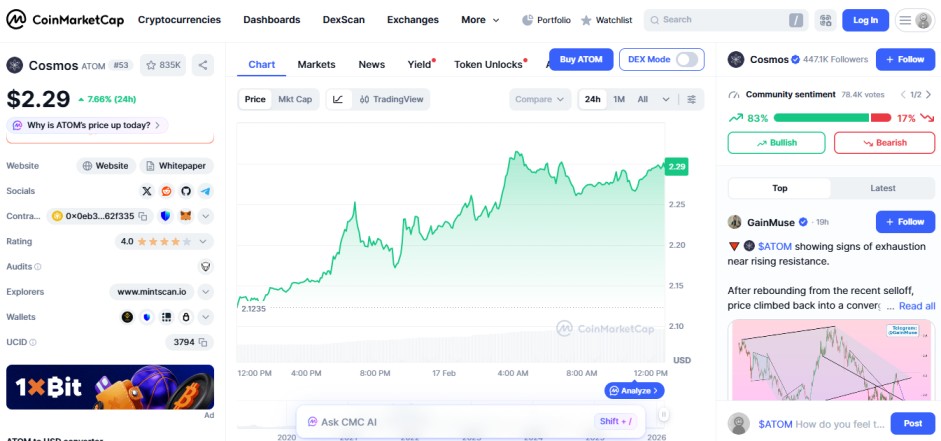Switch to the Yield tab

[x=420, y=64]
